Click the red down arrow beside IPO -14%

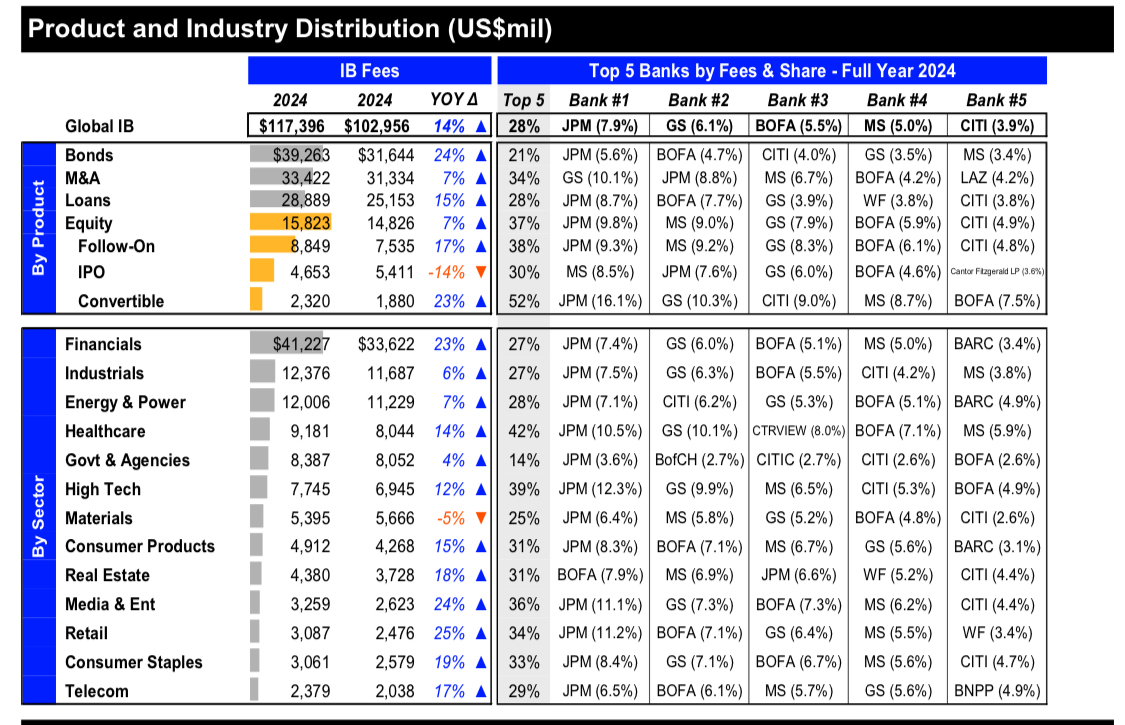click(481, 272)
